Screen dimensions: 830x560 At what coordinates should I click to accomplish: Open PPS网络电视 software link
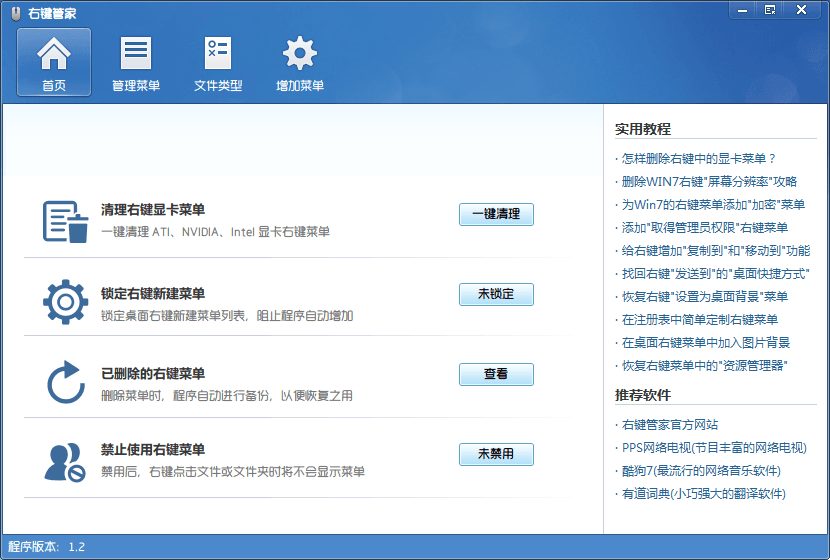[x=714, y=448]
